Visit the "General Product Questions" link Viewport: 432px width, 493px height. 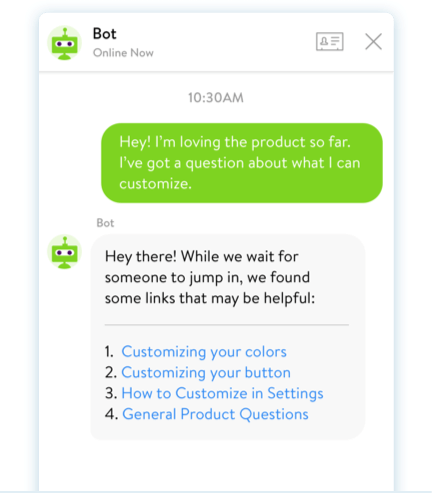click(x=215, y=414)
